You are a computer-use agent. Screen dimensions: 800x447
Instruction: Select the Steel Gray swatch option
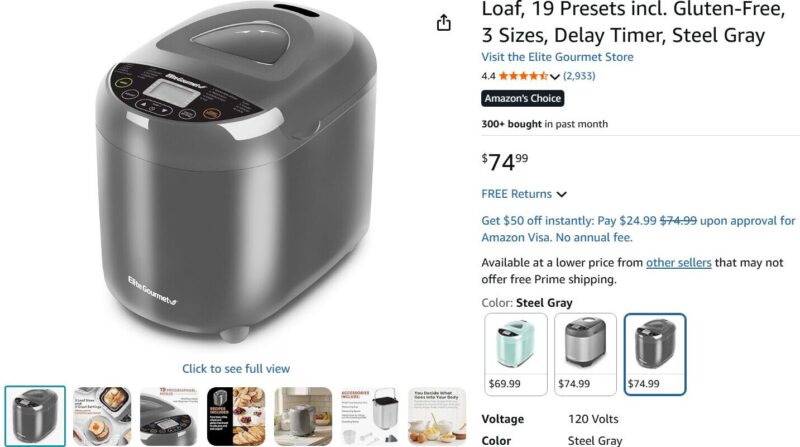tap(655, 354)
